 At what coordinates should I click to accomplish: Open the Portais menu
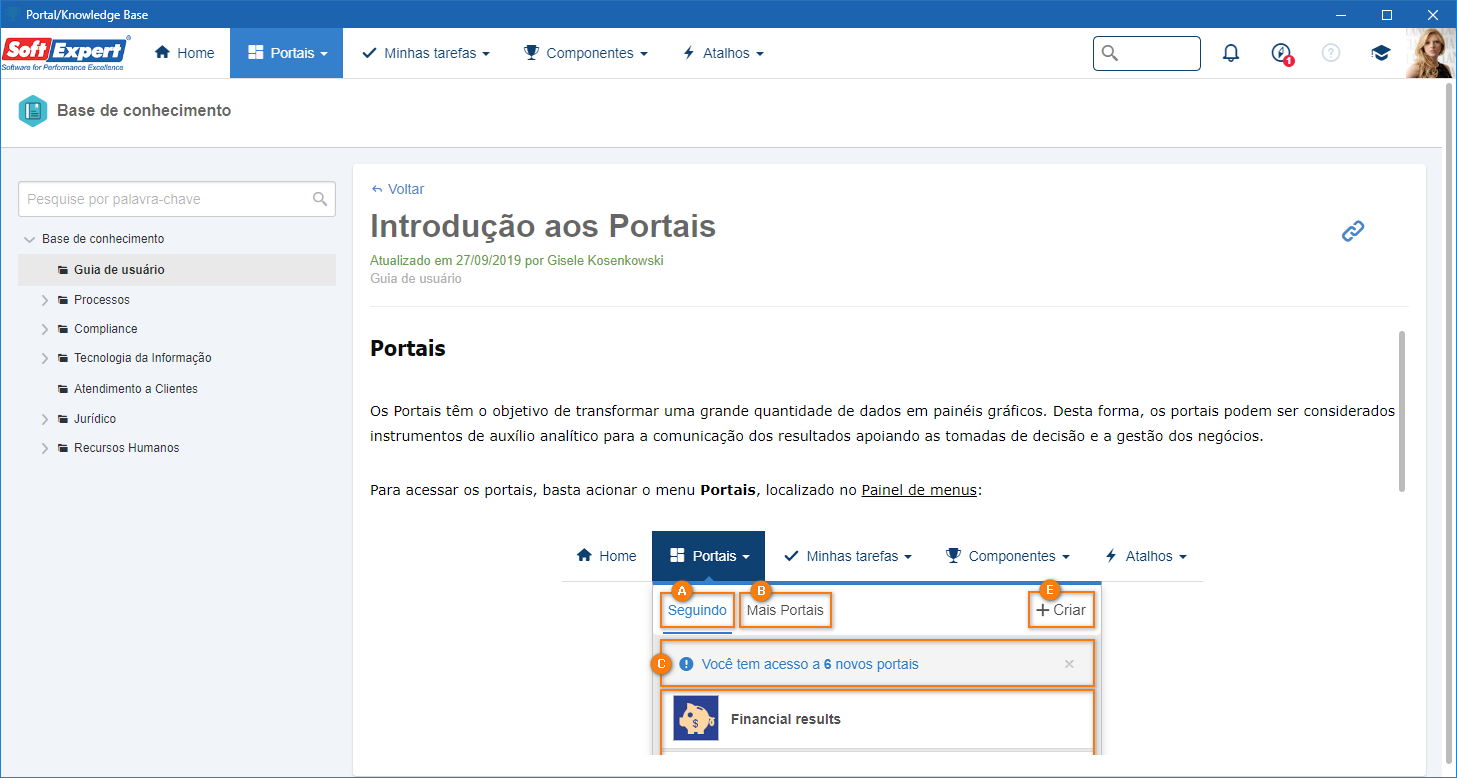[x=287, y=53]
